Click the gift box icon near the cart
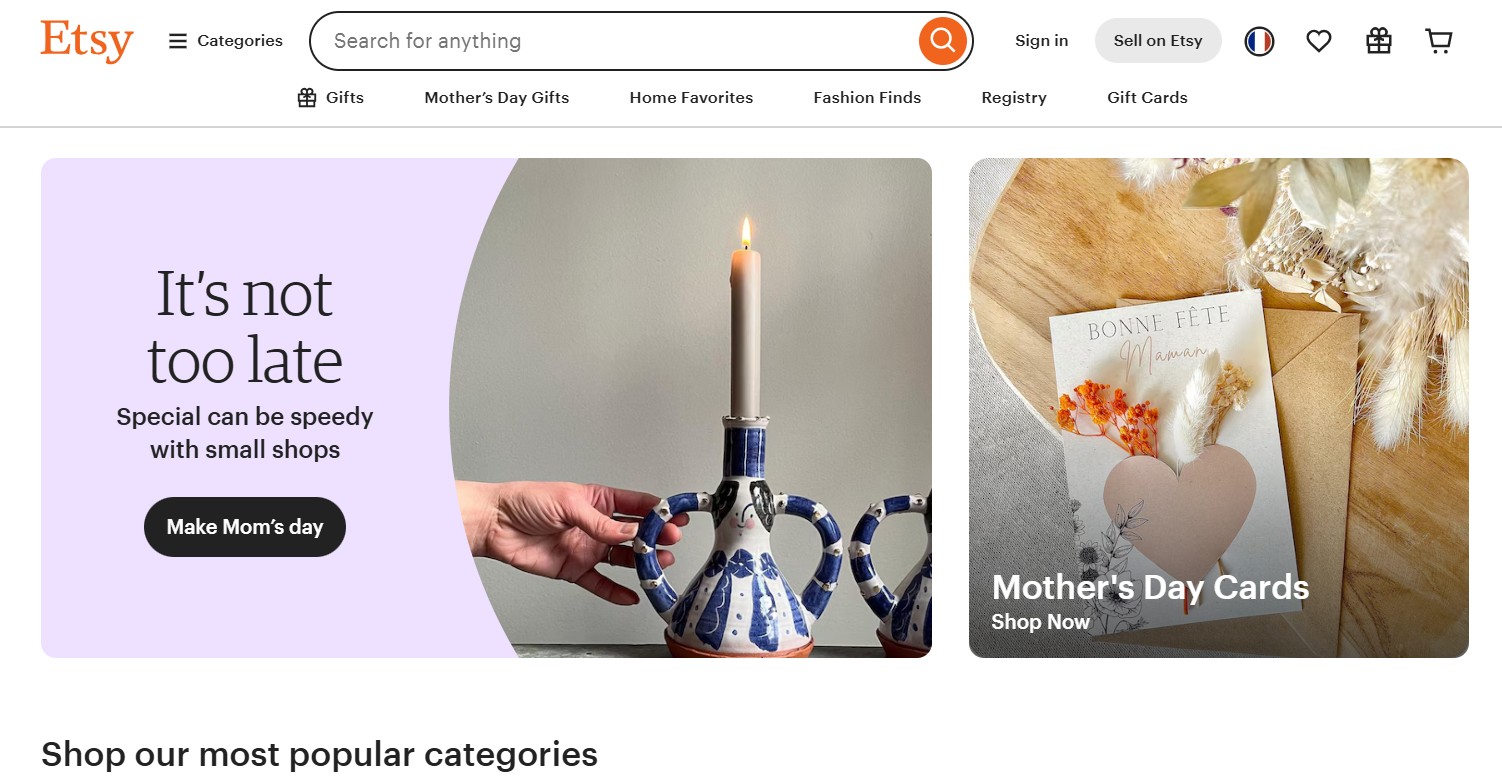 (x=1378, y=40)
